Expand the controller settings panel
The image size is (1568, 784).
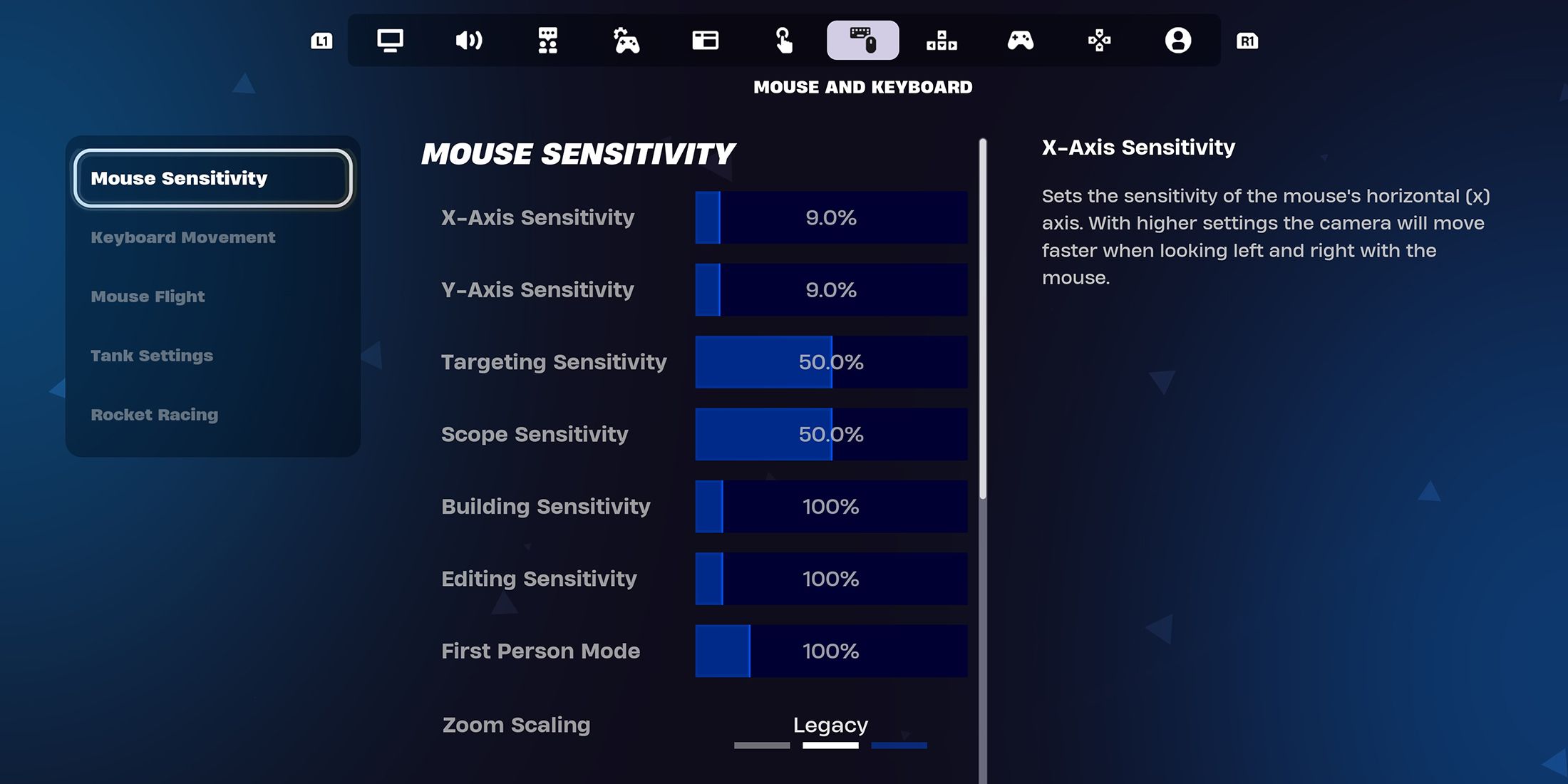[1020, 40]
